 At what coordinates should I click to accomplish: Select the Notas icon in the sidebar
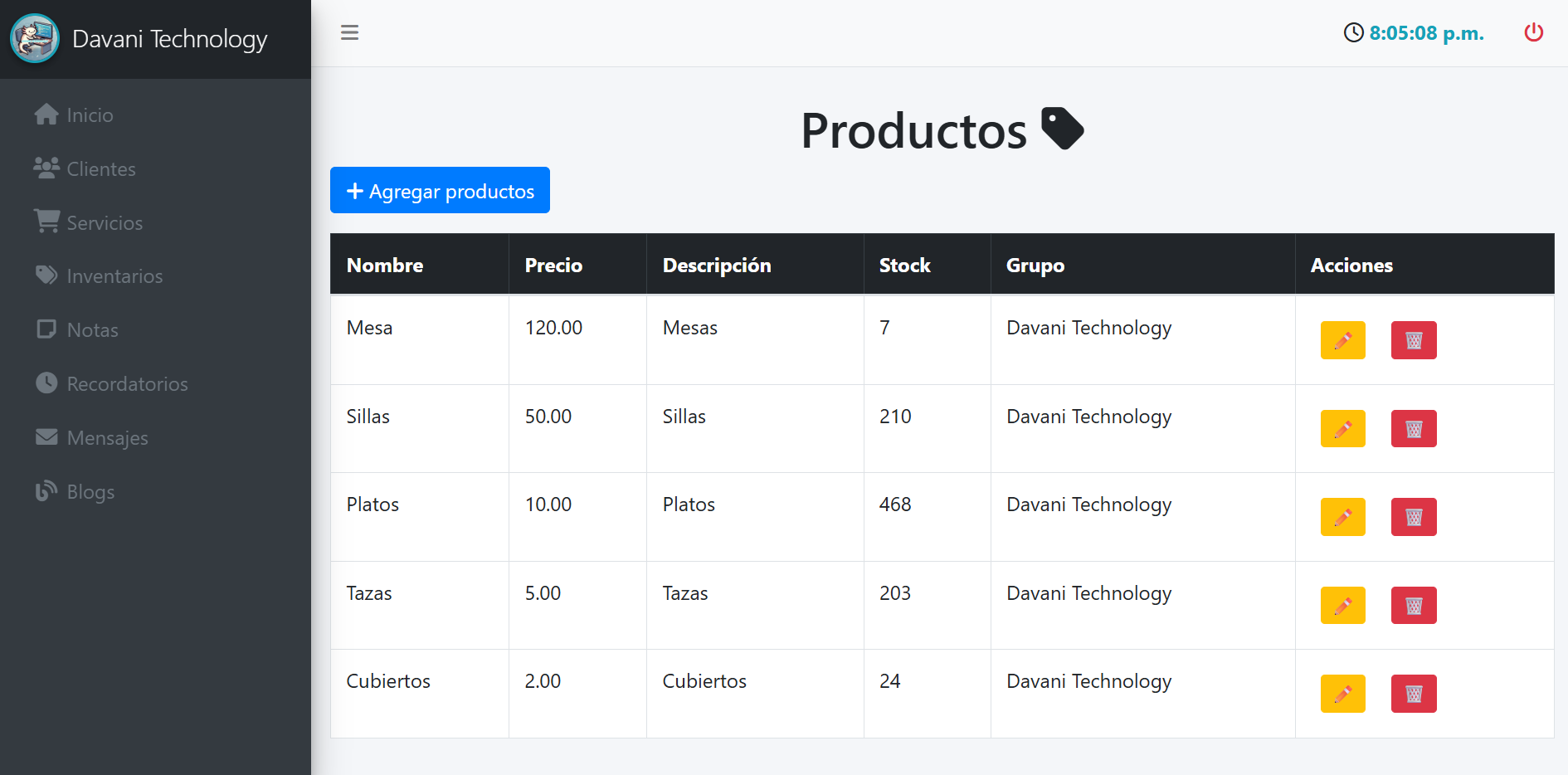(x=47, y=329)
